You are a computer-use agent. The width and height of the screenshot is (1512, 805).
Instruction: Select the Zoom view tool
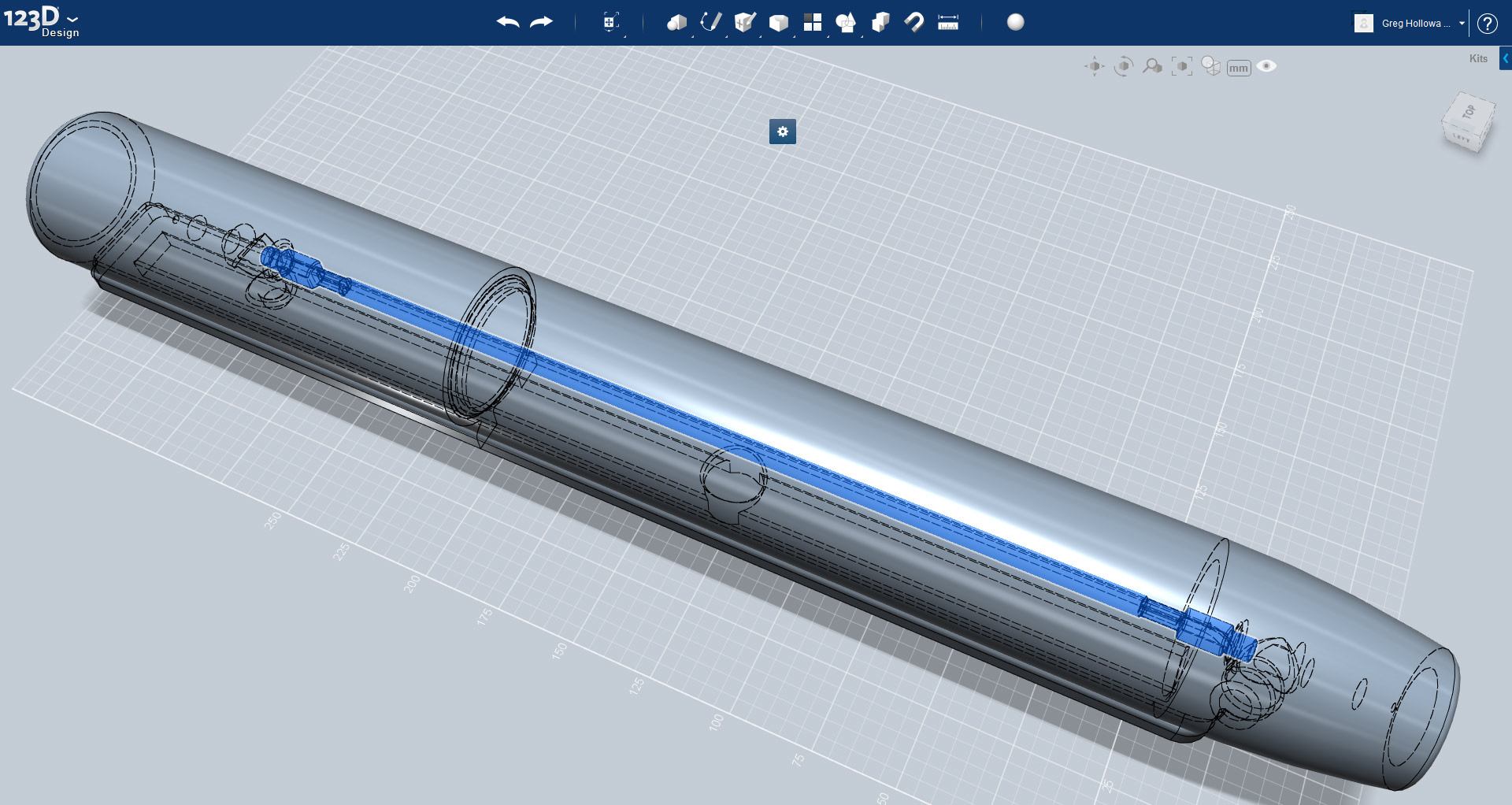[1152, 66]
